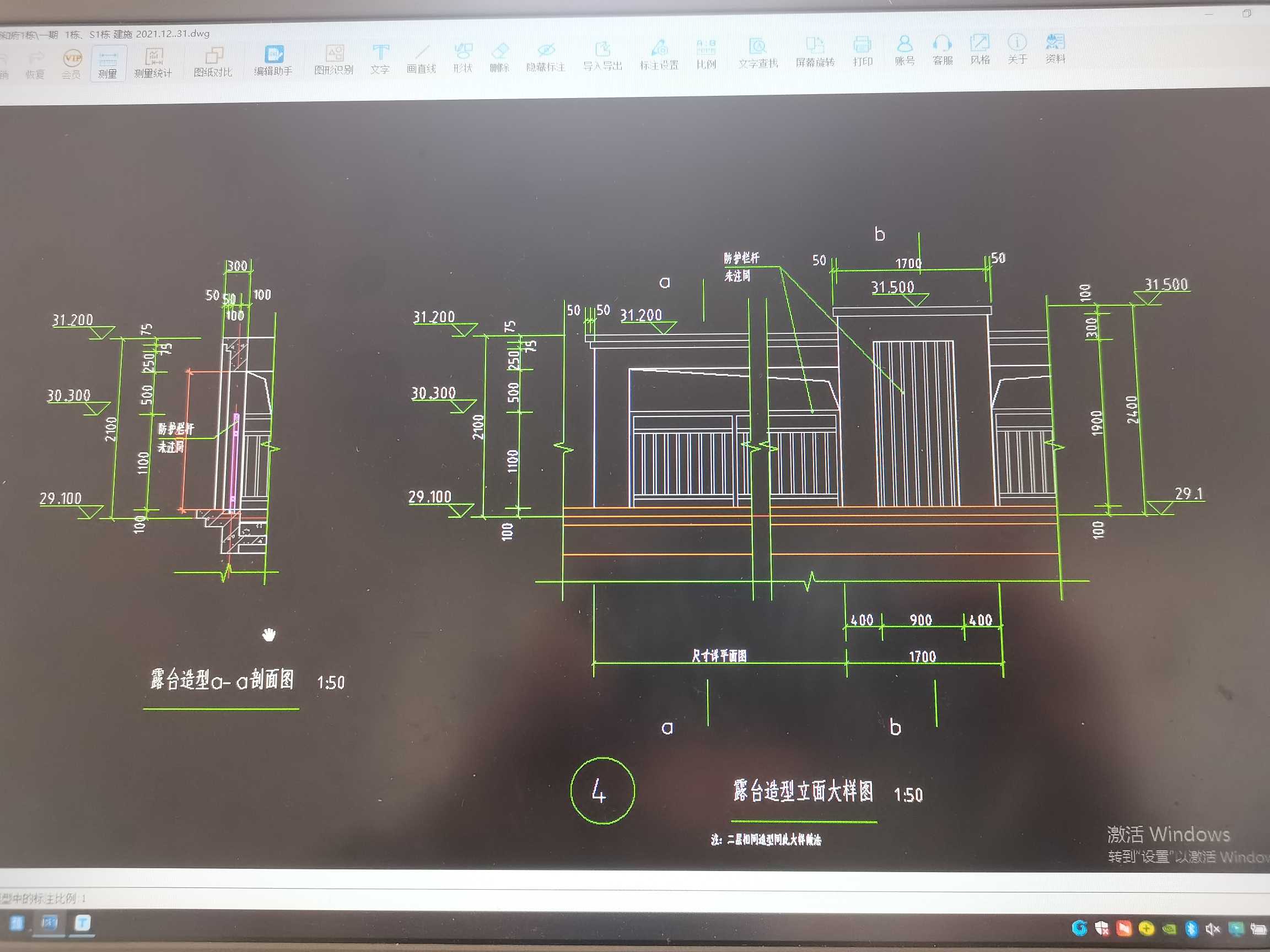Click the 2400 vertical dimension
Image resolution: width=1270 pixels, height=952 pixels.
coord(1132,410)
